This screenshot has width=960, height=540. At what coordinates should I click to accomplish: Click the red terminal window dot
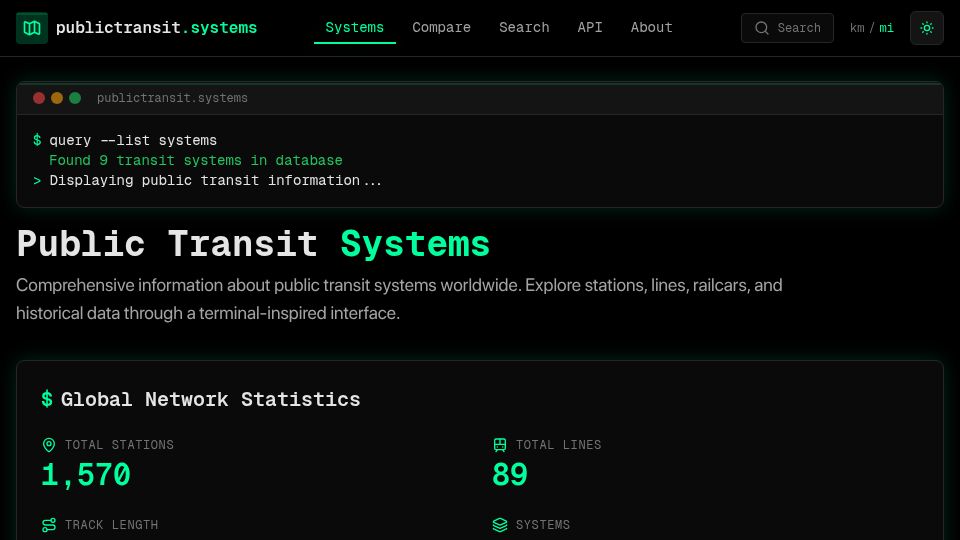point(39,98)
